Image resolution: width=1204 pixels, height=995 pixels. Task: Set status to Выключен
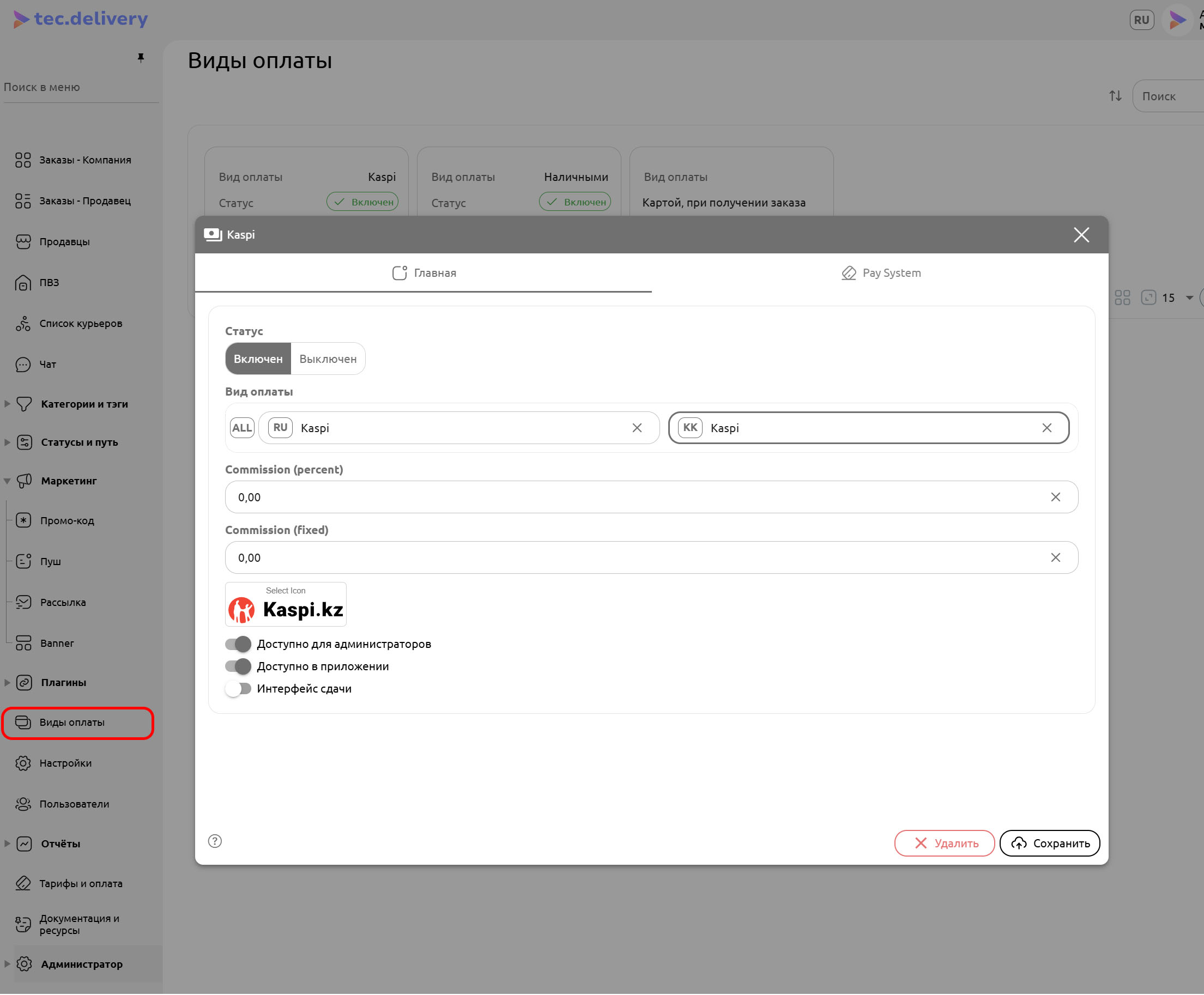coord(328,360)
